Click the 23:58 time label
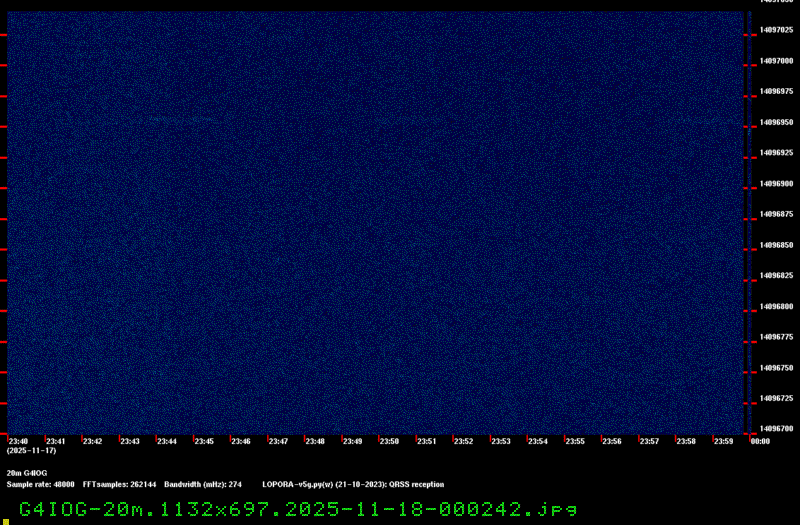The width and height of the screenshot is (800, 525). coord(686,441)
